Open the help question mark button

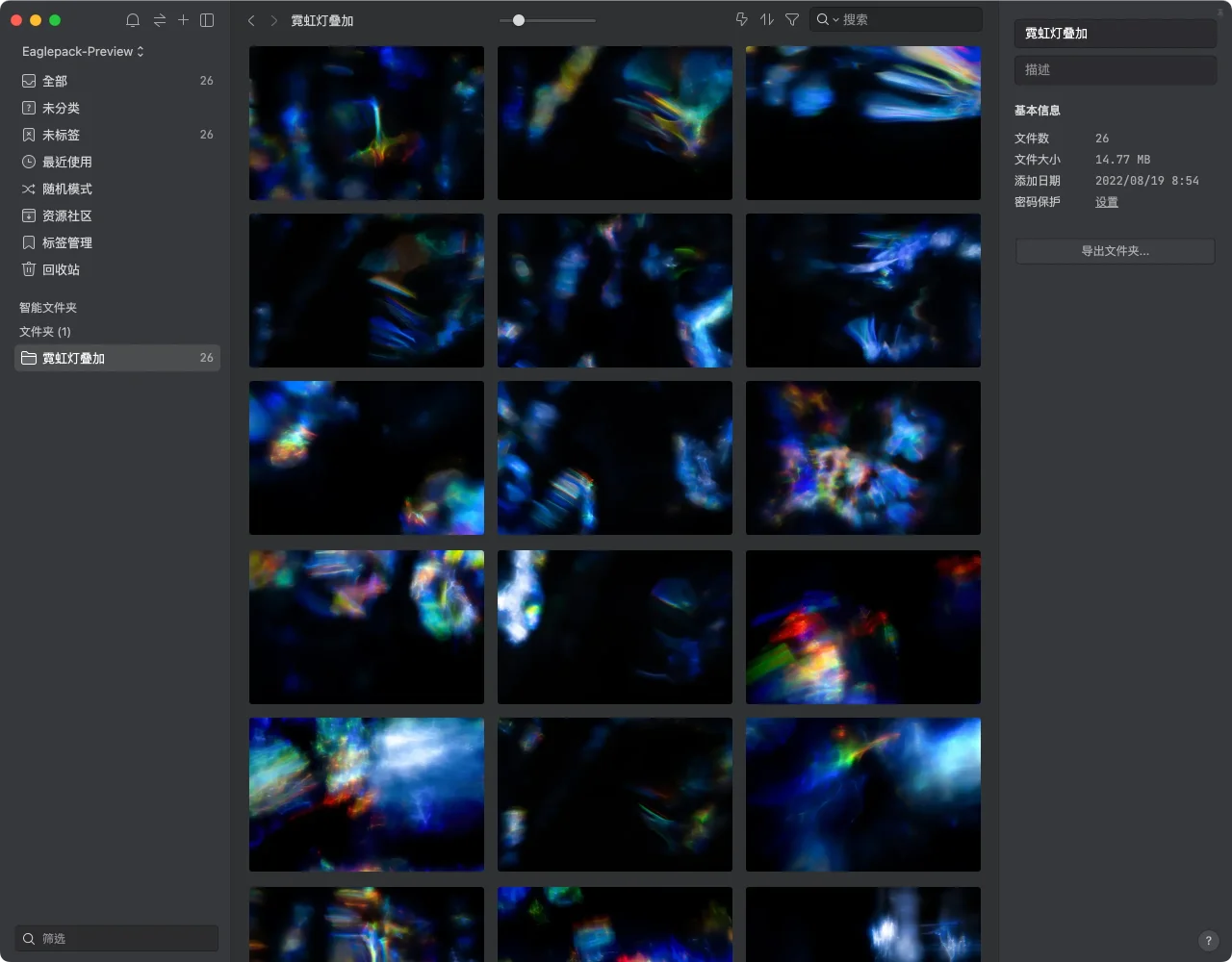click(1209, 941)
